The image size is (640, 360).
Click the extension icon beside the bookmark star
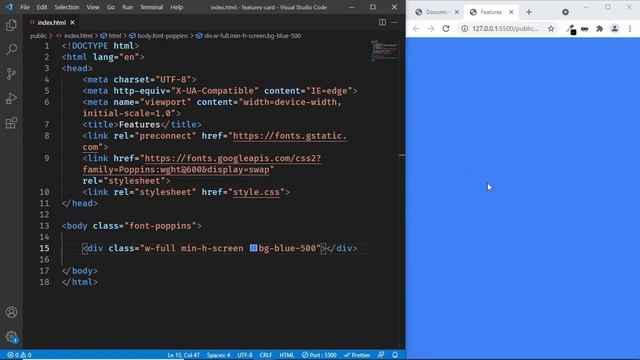[571, 29]
